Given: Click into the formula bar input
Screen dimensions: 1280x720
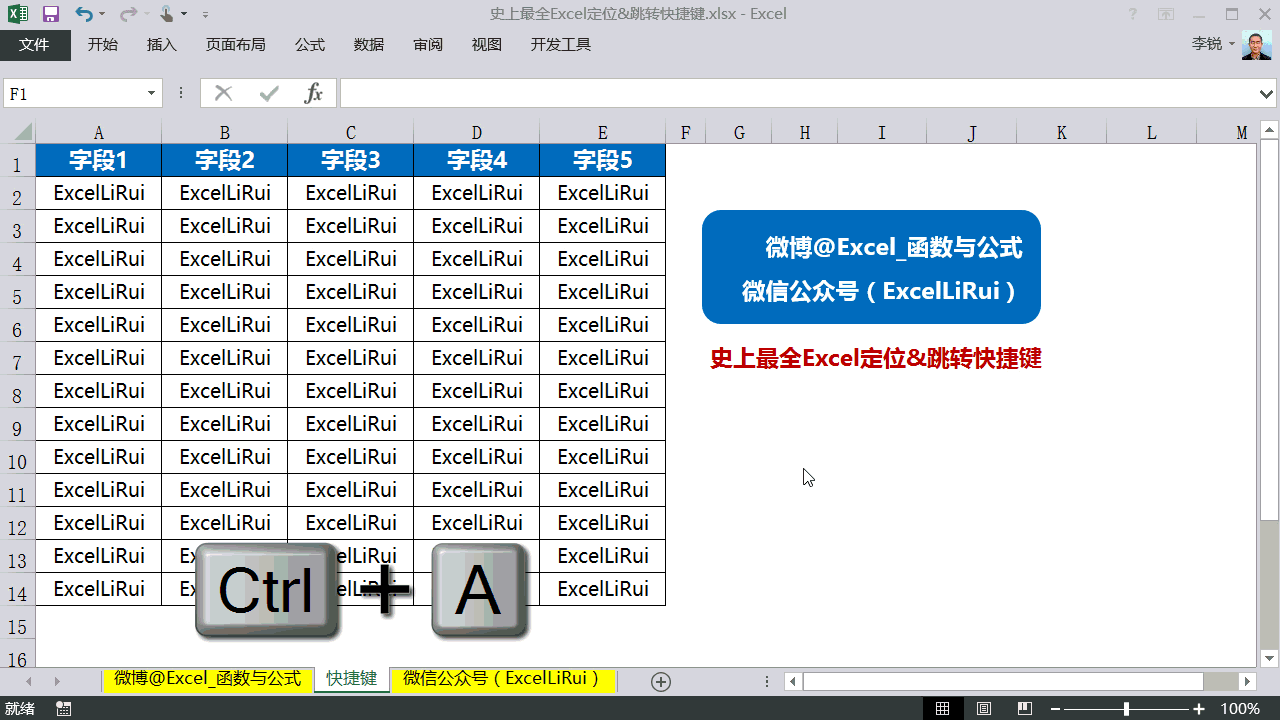Looking at the screenshot, I should point(797,93).
